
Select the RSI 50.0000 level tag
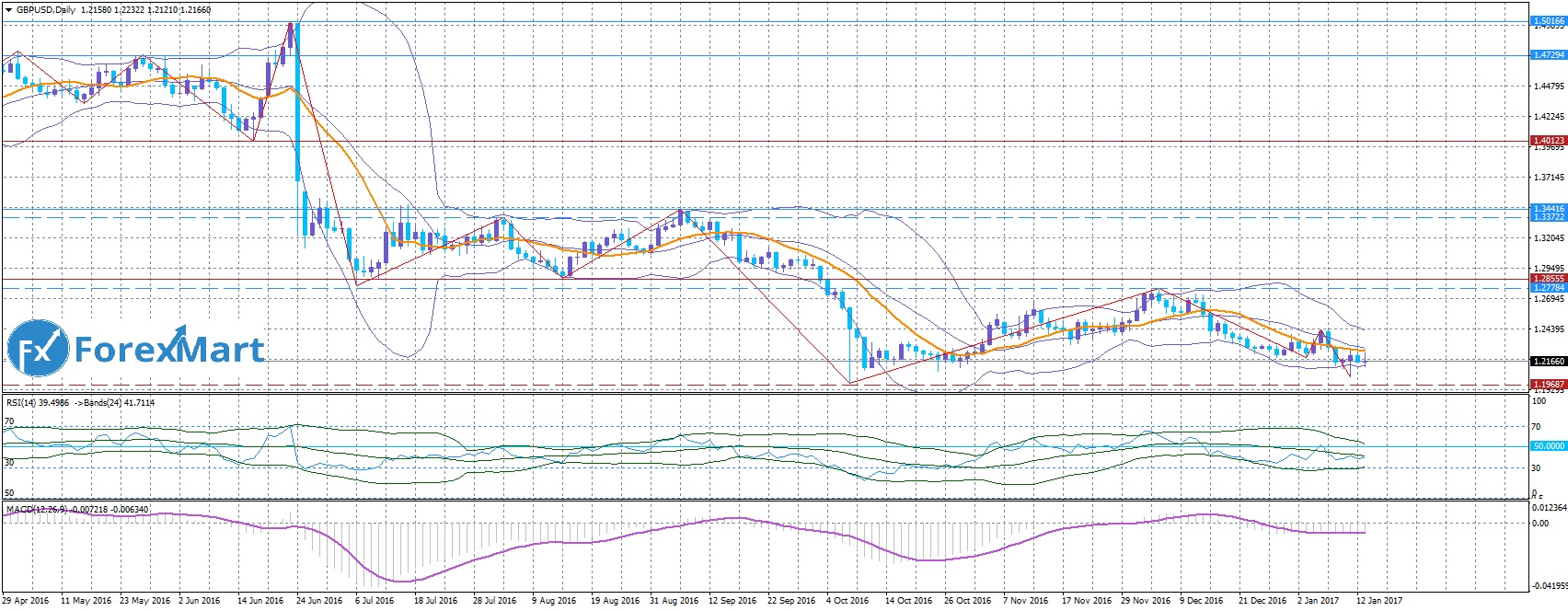pos(1548,446)
